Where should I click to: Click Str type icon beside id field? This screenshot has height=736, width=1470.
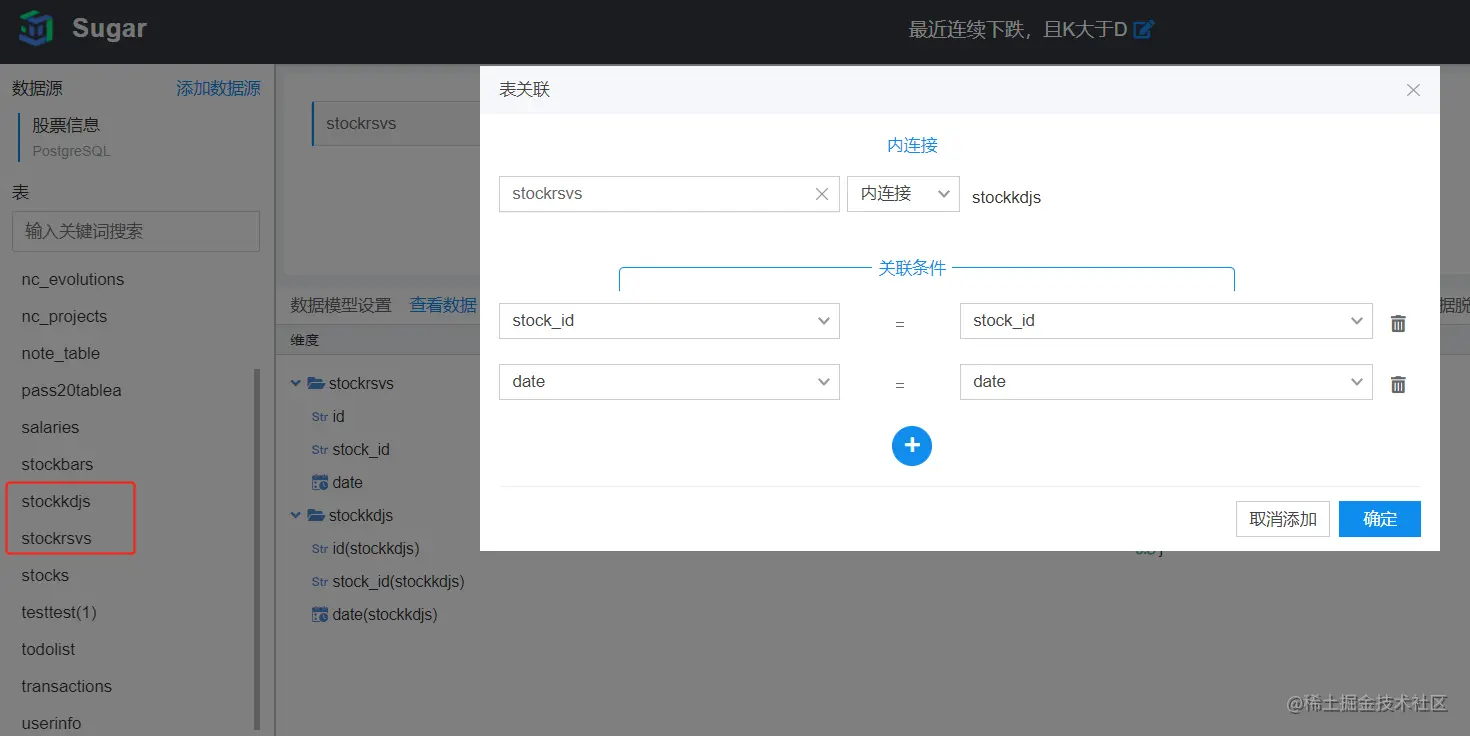[x=320, y=417]
